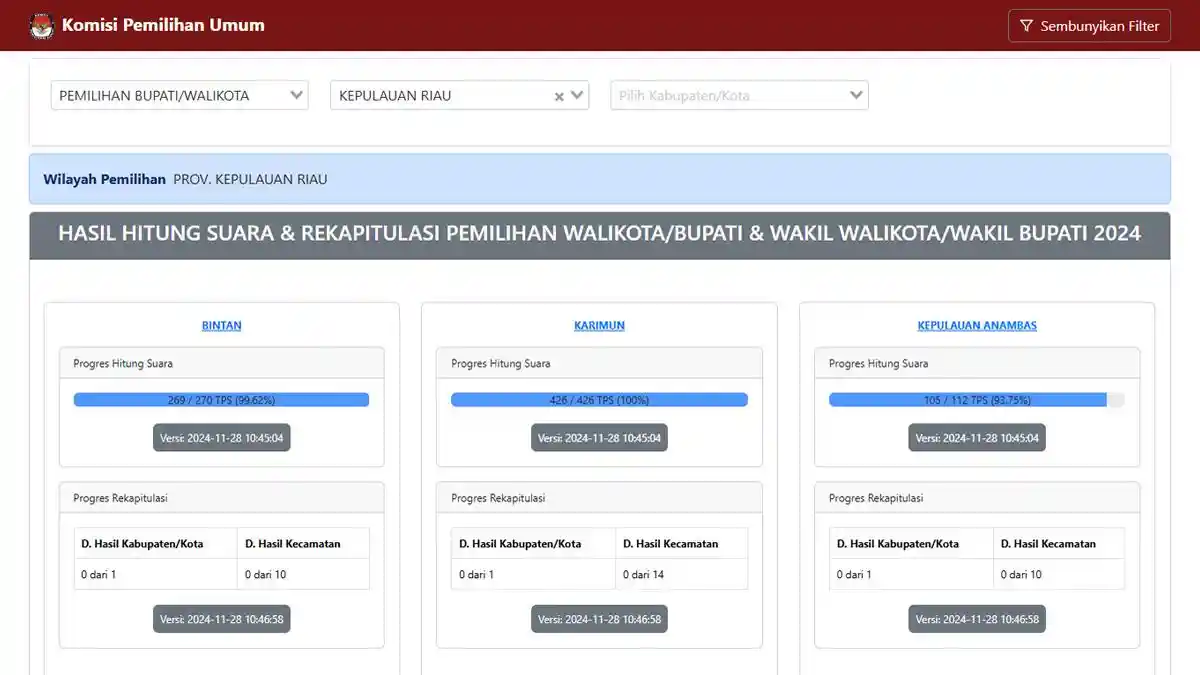Click Anambas 'Progres Rekapitulasi' heading
The width and height of the screenshot is (1200, 675).
tap(876, 498)
